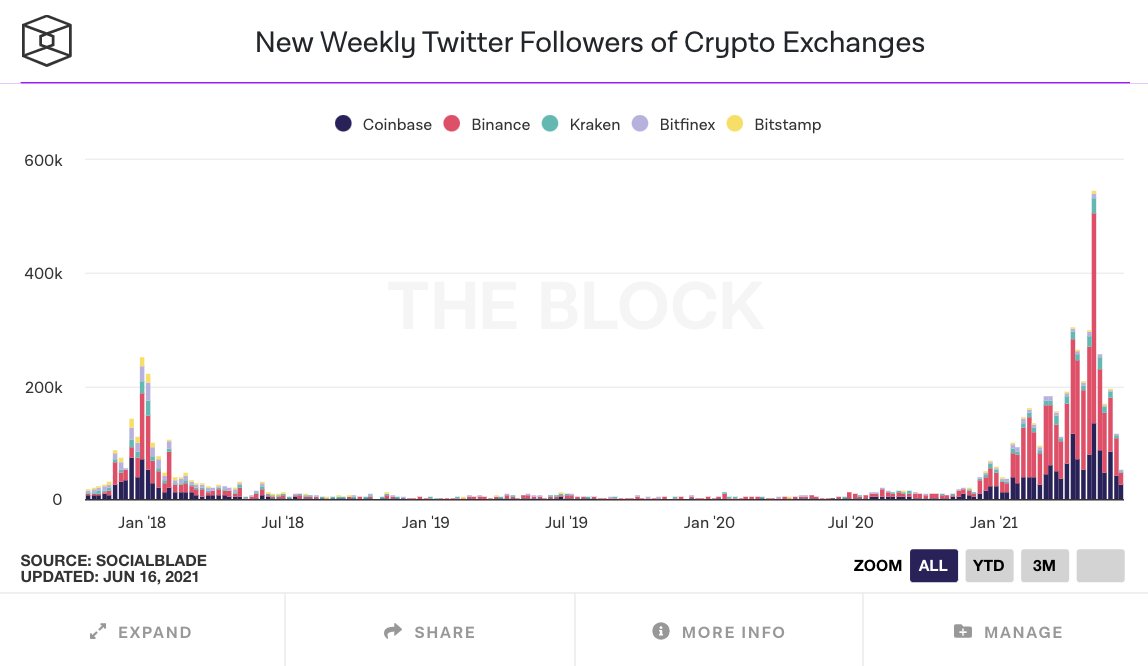Click the blank fourth zoom button
Image resolution: width=1148 pixels, height=666 pixels.
click(x=1100, y=565)
